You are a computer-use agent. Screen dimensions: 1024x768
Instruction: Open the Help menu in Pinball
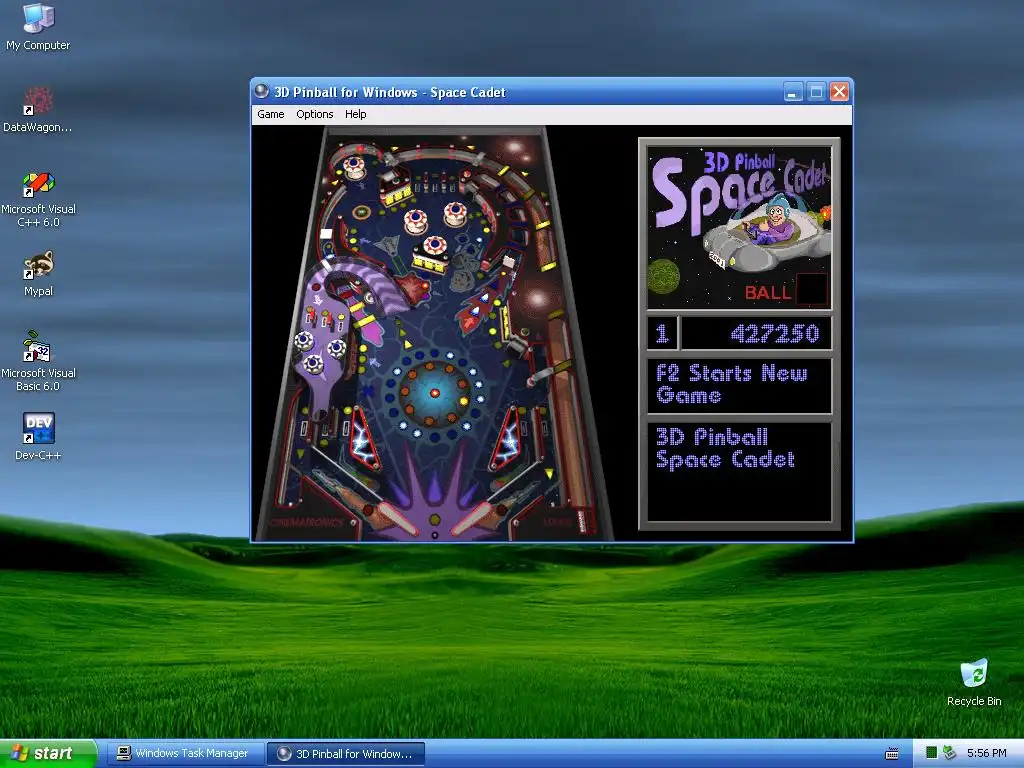[x=355, y=114]
